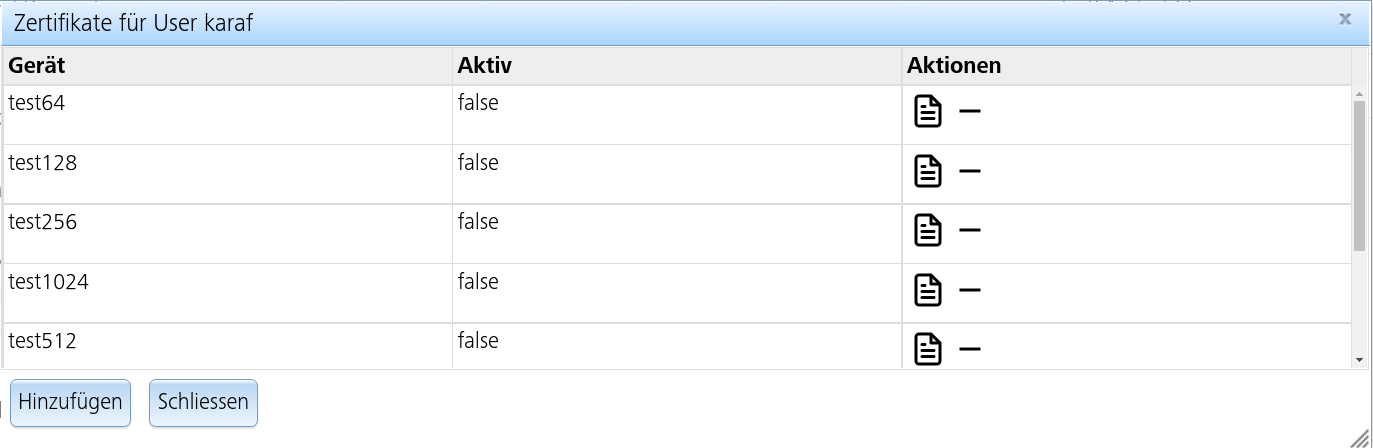1373x448 pixels.
Task: Open certificate details for test64
Action: [928, 111]
